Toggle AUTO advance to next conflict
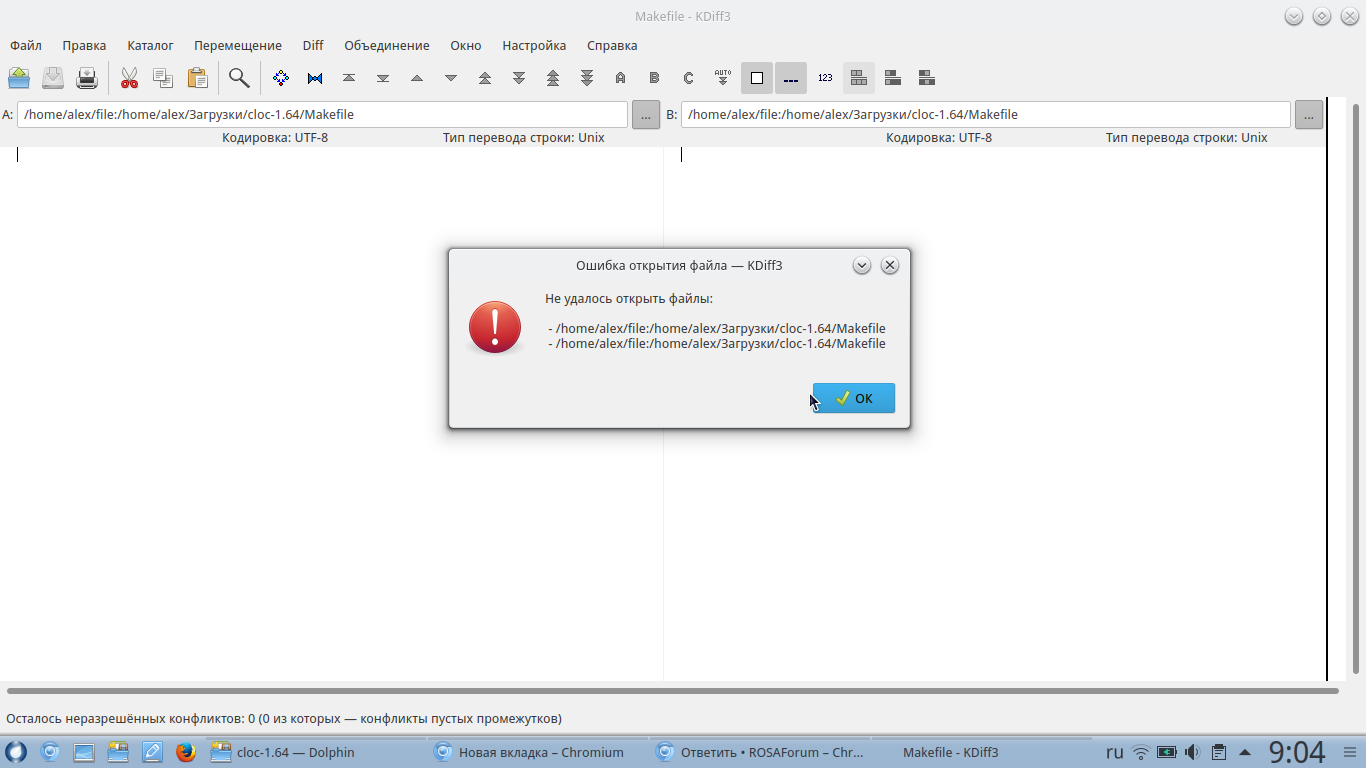1366x768 pixels. (723, 78)
